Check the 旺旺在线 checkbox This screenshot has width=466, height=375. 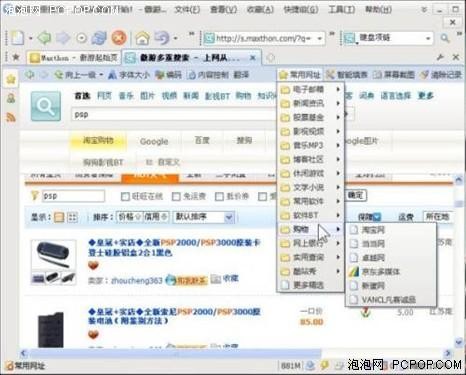[x=125, y=196]
